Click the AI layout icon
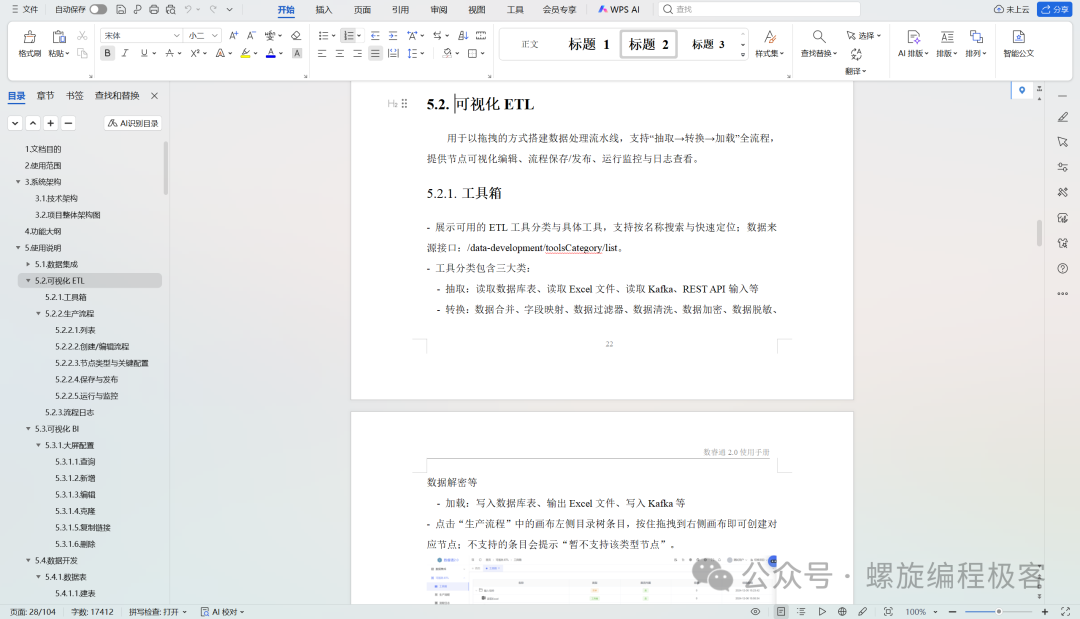 913,43
